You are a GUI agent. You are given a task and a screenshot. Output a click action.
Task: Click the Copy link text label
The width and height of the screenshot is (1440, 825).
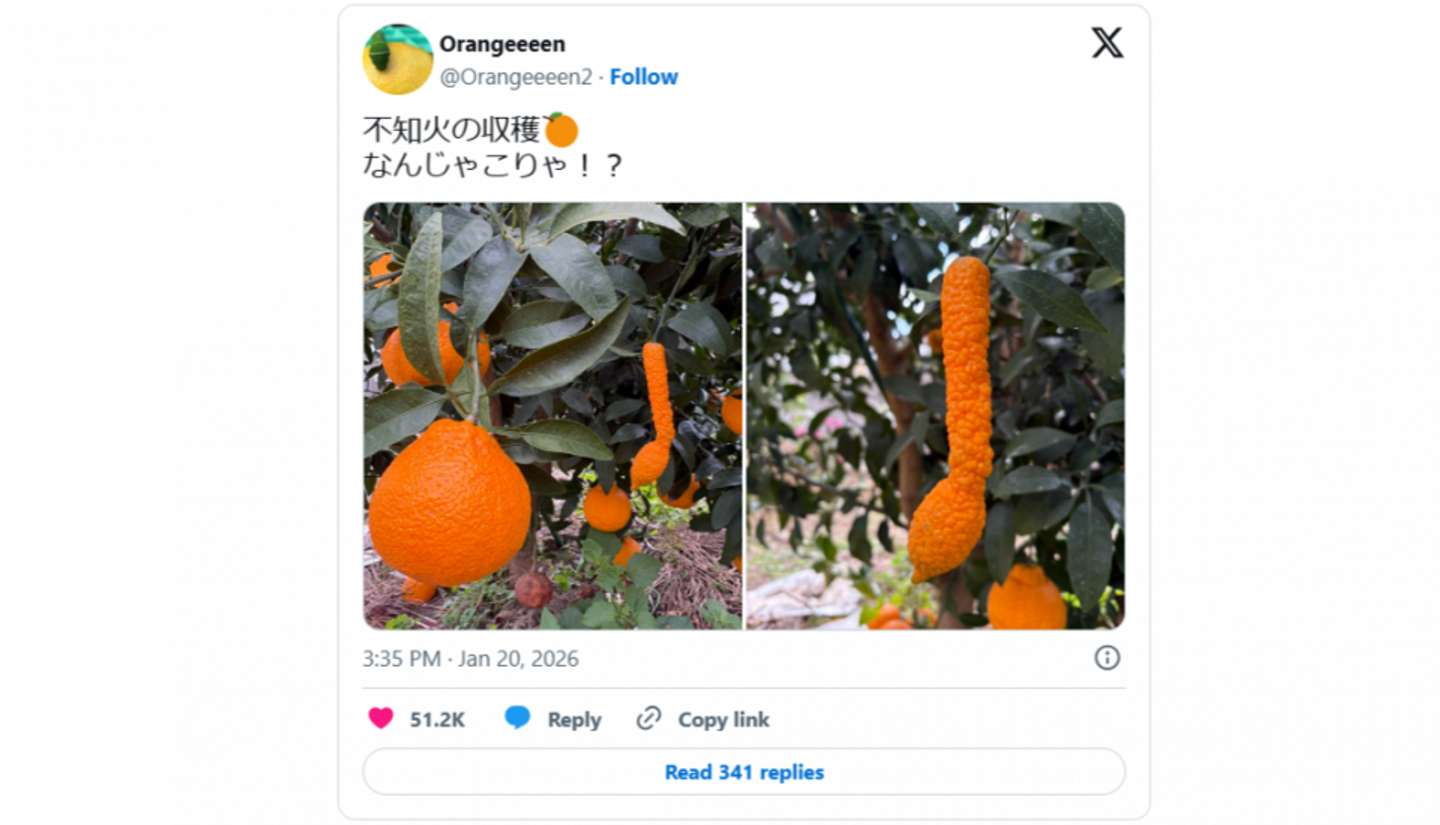pyautogui.click(x=724, y=719)
